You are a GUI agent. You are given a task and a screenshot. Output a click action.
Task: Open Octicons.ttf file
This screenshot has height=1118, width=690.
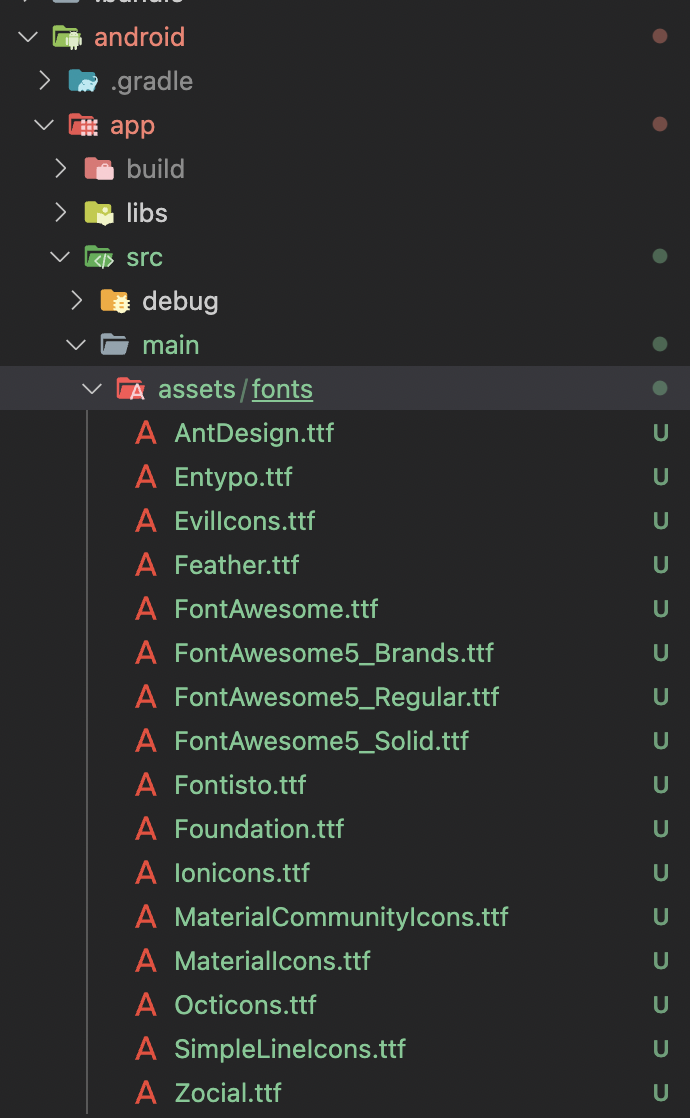coord(245,1005)
